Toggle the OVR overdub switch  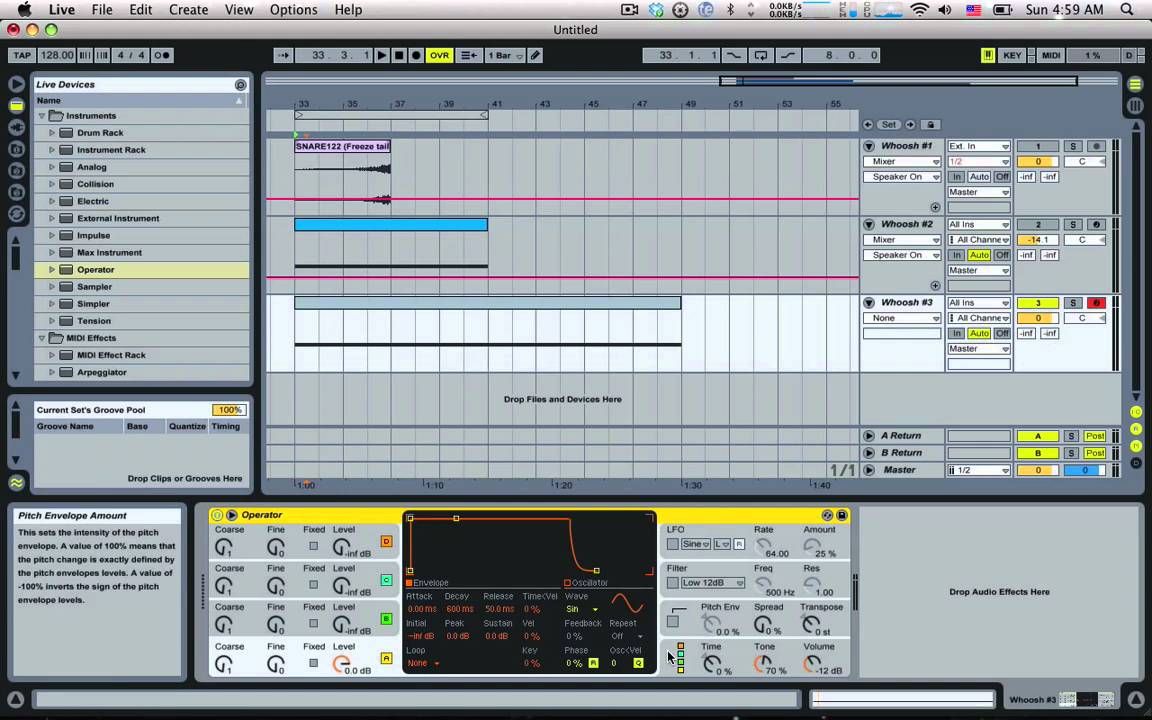click(x=439, y=55)
